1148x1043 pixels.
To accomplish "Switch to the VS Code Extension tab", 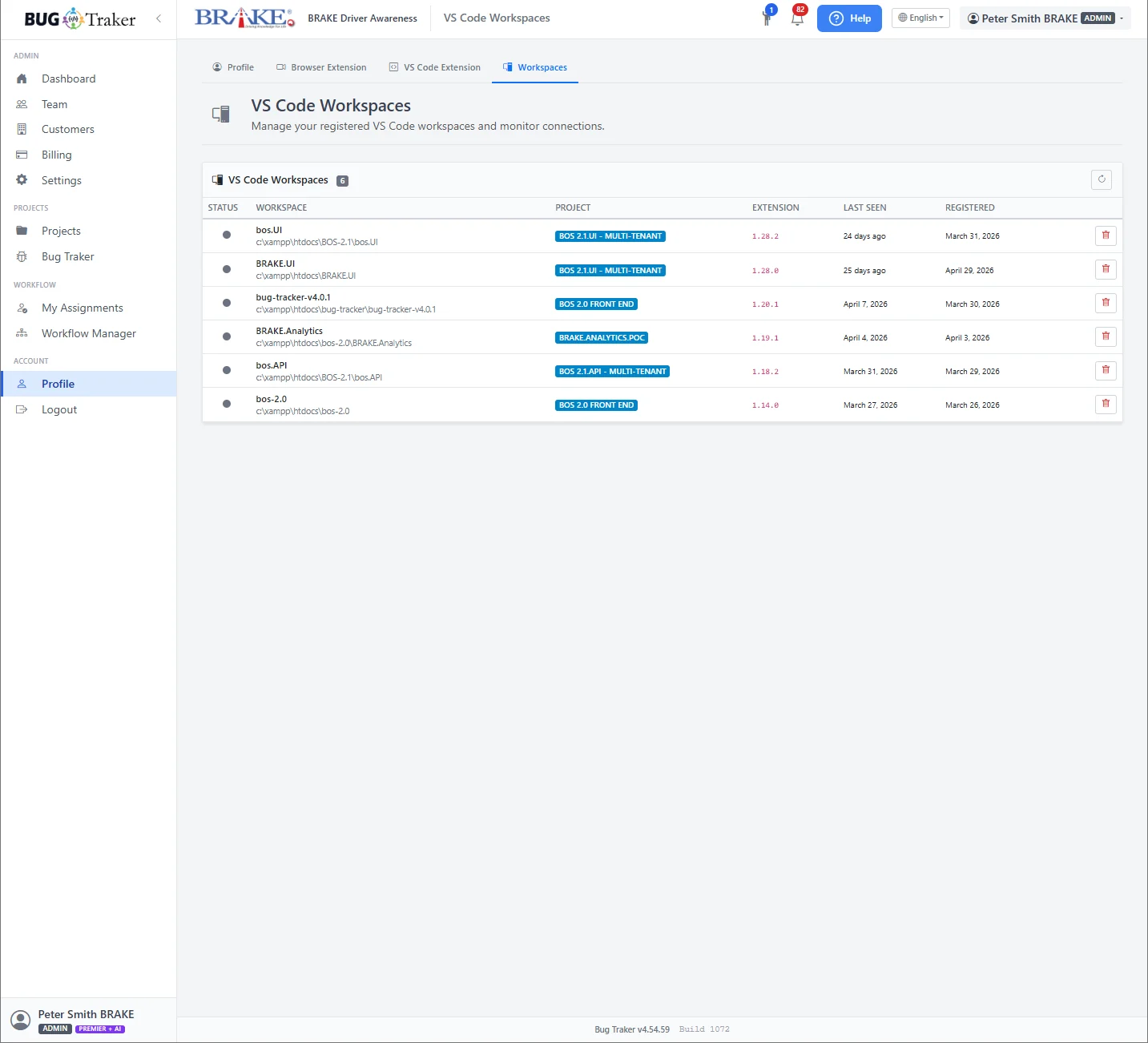I will tap(435, 67).
